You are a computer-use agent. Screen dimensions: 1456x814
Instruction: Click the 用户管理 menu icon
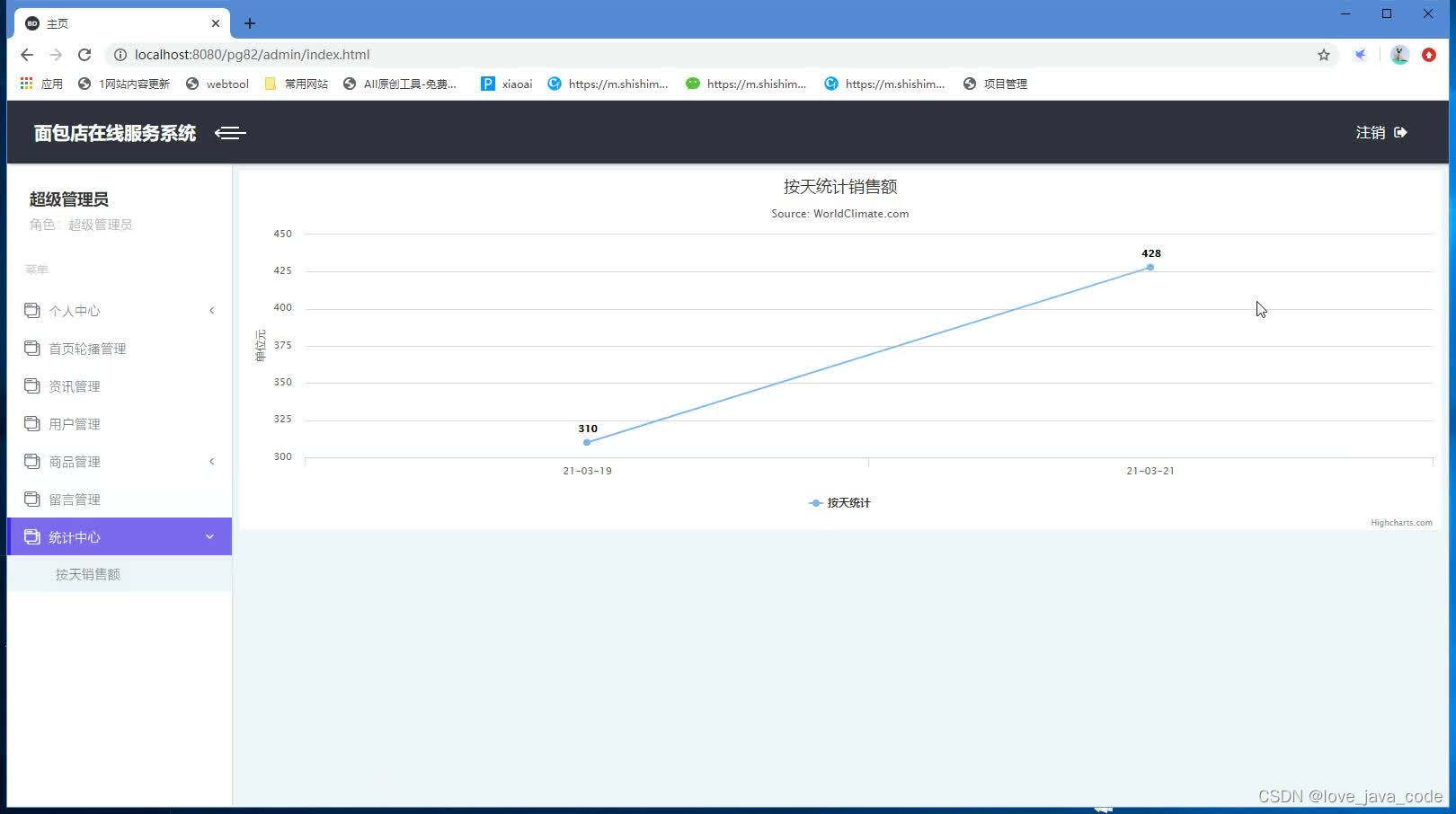click(32, 424)
